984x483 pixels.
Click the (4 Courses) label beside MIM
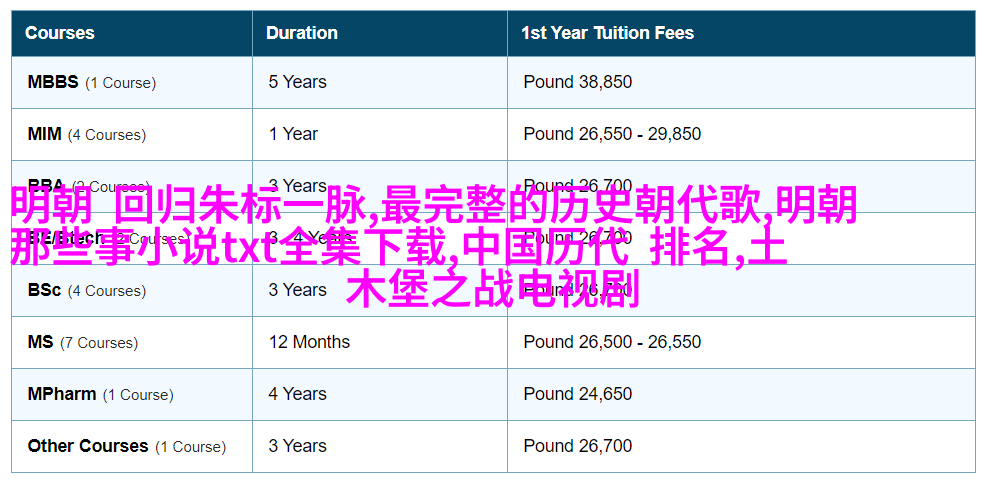[x=107, y=135]
